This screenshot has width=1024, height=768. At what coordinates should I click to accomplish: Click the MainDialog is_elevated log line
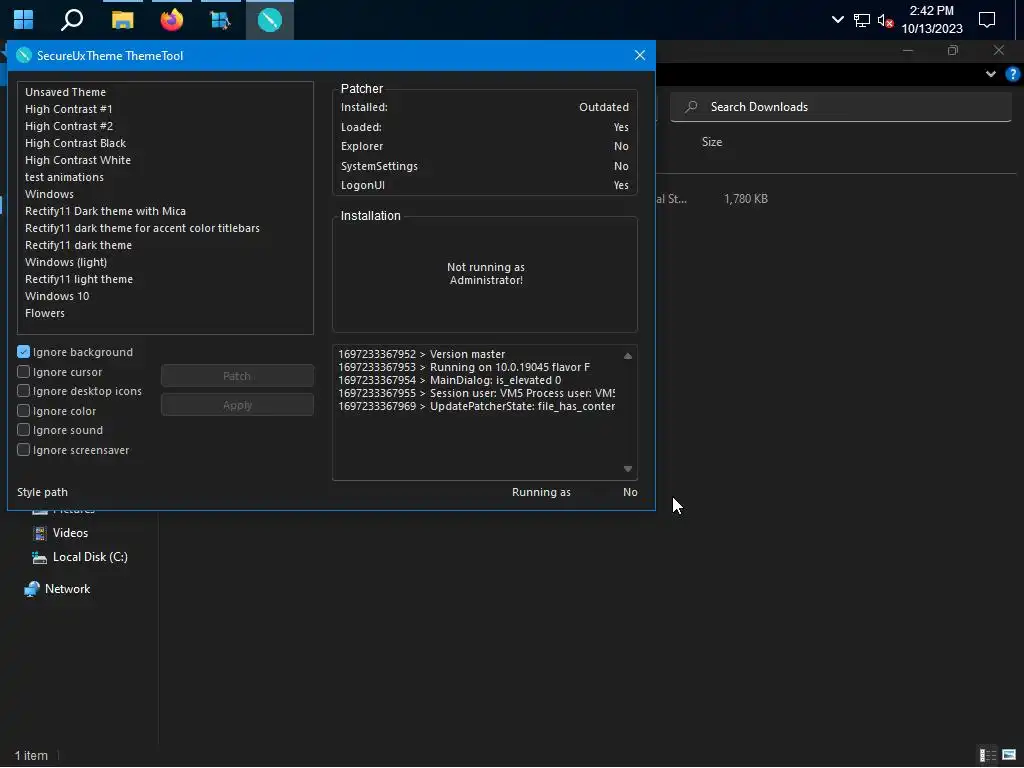click(x=449, y=380)
